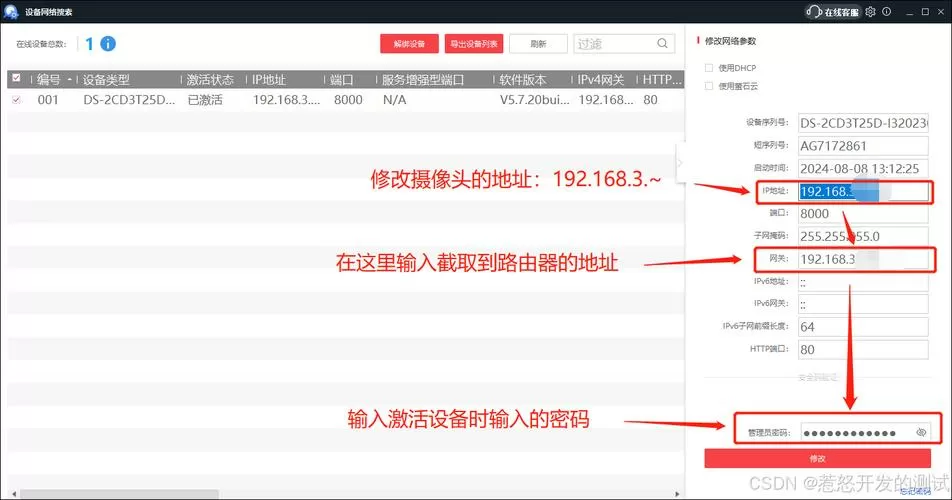
Task: Click the IPv6网关 input field
Action: tap(863, 304)
